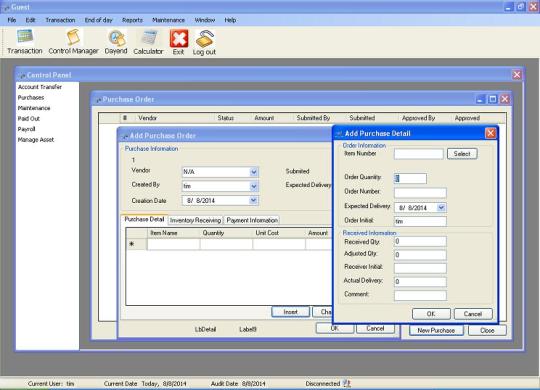Expand the Created By dropdown
The width and height of the screenshot is (540, 390).
[x=253, y=186]
